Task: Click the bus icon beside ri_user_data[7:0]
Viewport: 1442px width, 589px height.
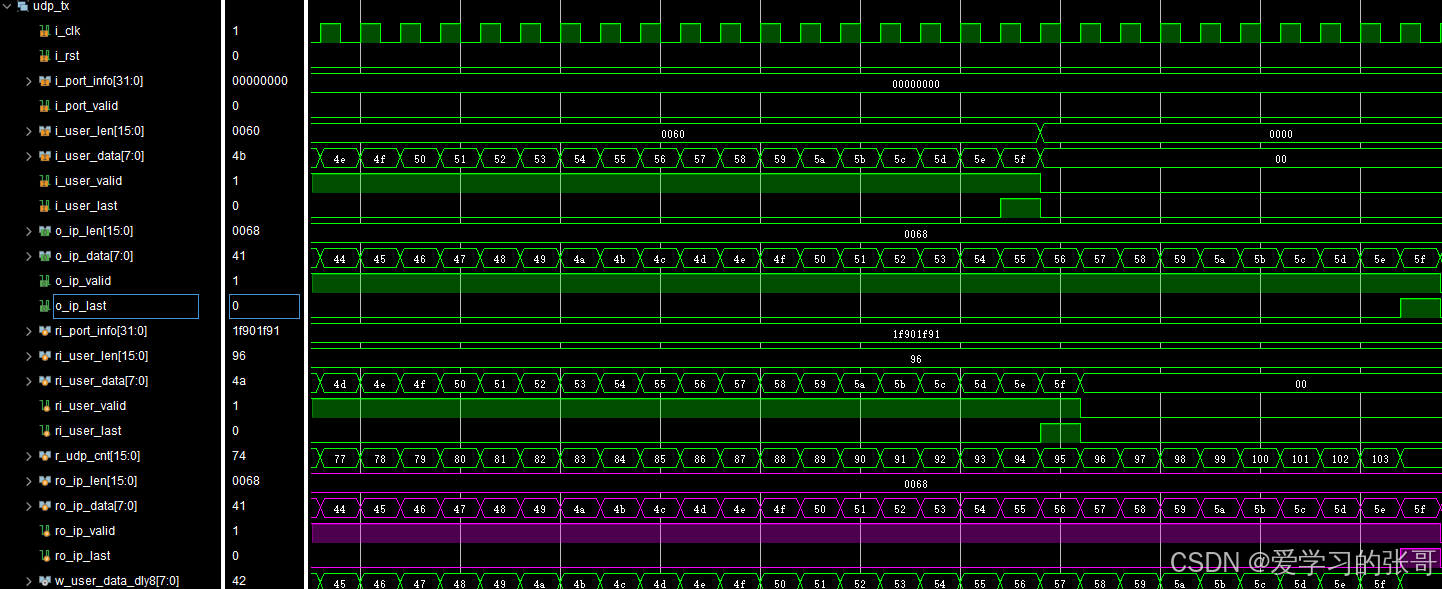Action: pos(44,381)
